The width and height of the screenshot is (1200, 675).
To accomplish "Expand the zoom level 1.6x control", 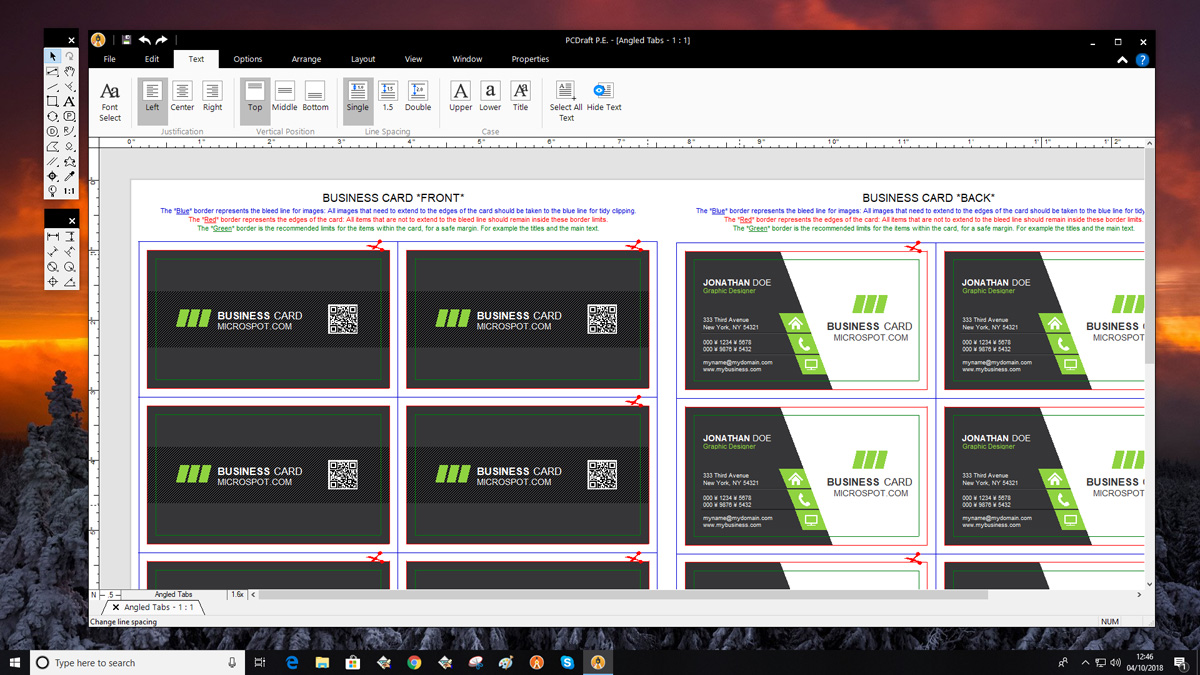I will point(237,594).
